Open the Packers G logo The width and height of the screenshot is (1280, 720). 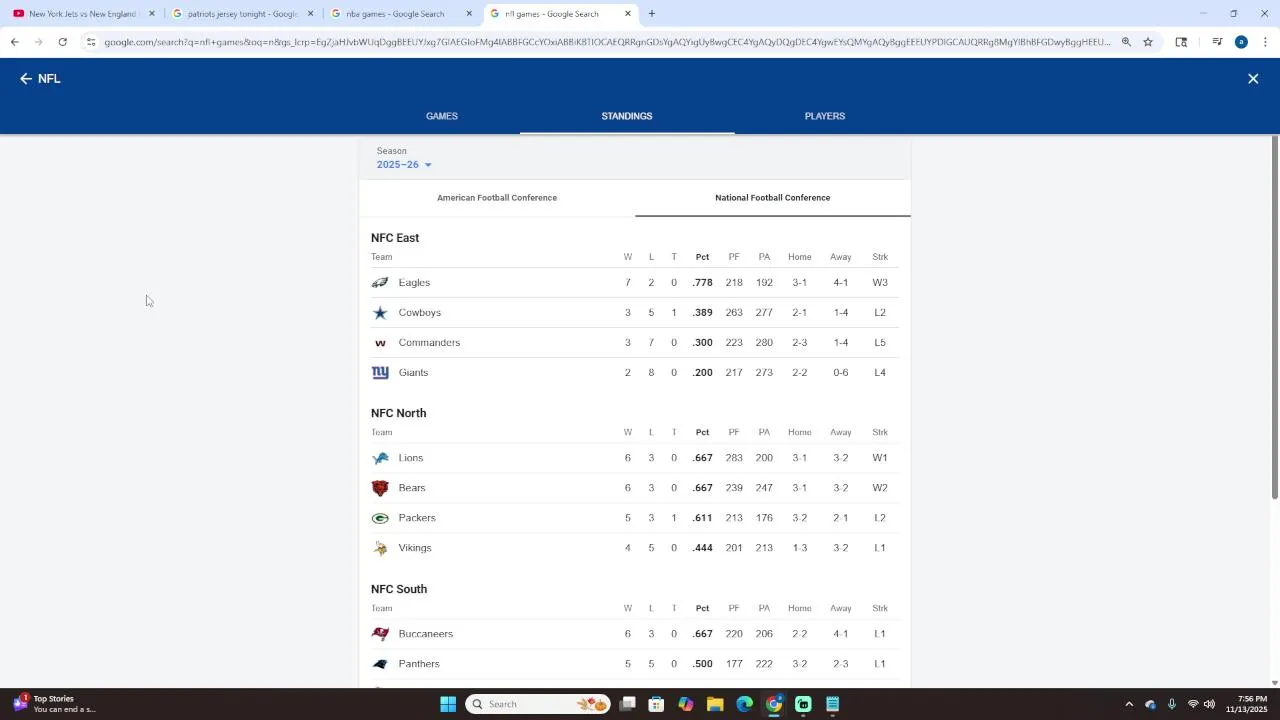[380, 518]
